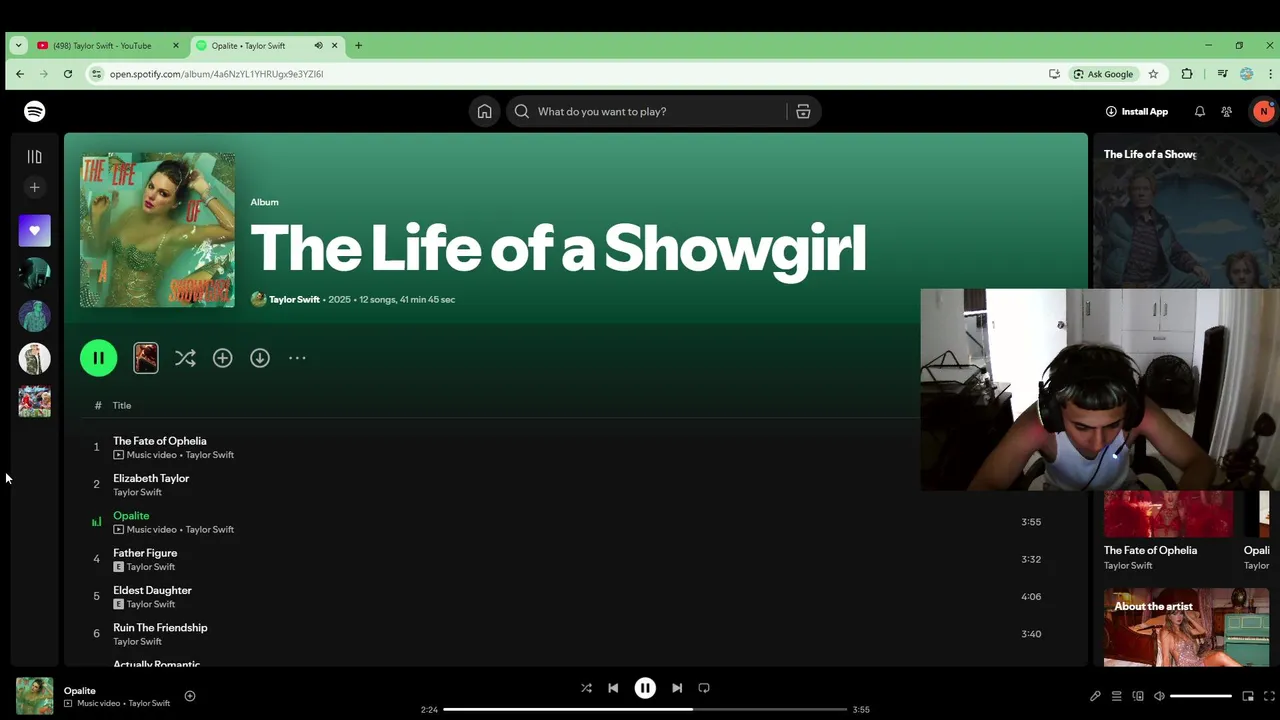Open Liked Songs purple heart tile
Image resolution: width=1280 pixels, height=720 pixels.
(x=34, y=231)
